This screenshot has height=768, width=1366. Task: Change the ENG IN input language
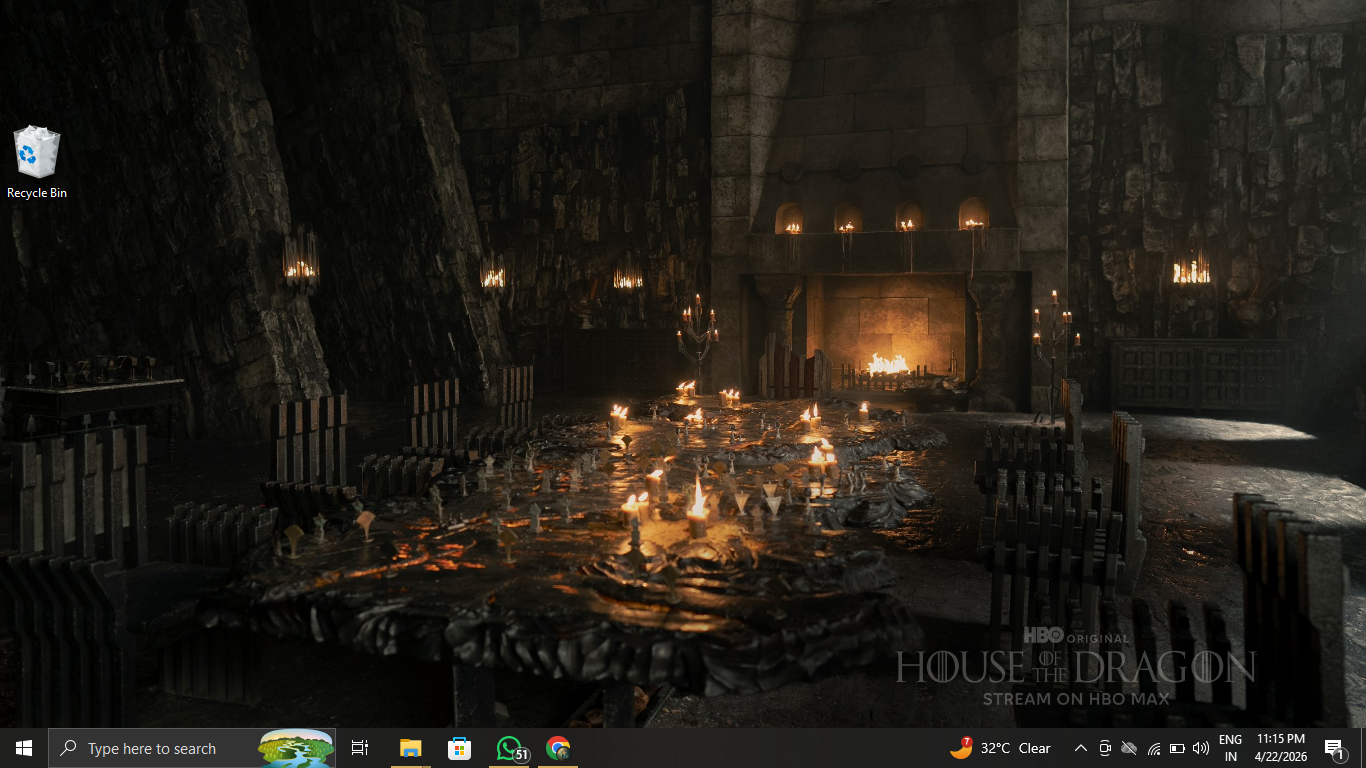(x=1230, y=748)
